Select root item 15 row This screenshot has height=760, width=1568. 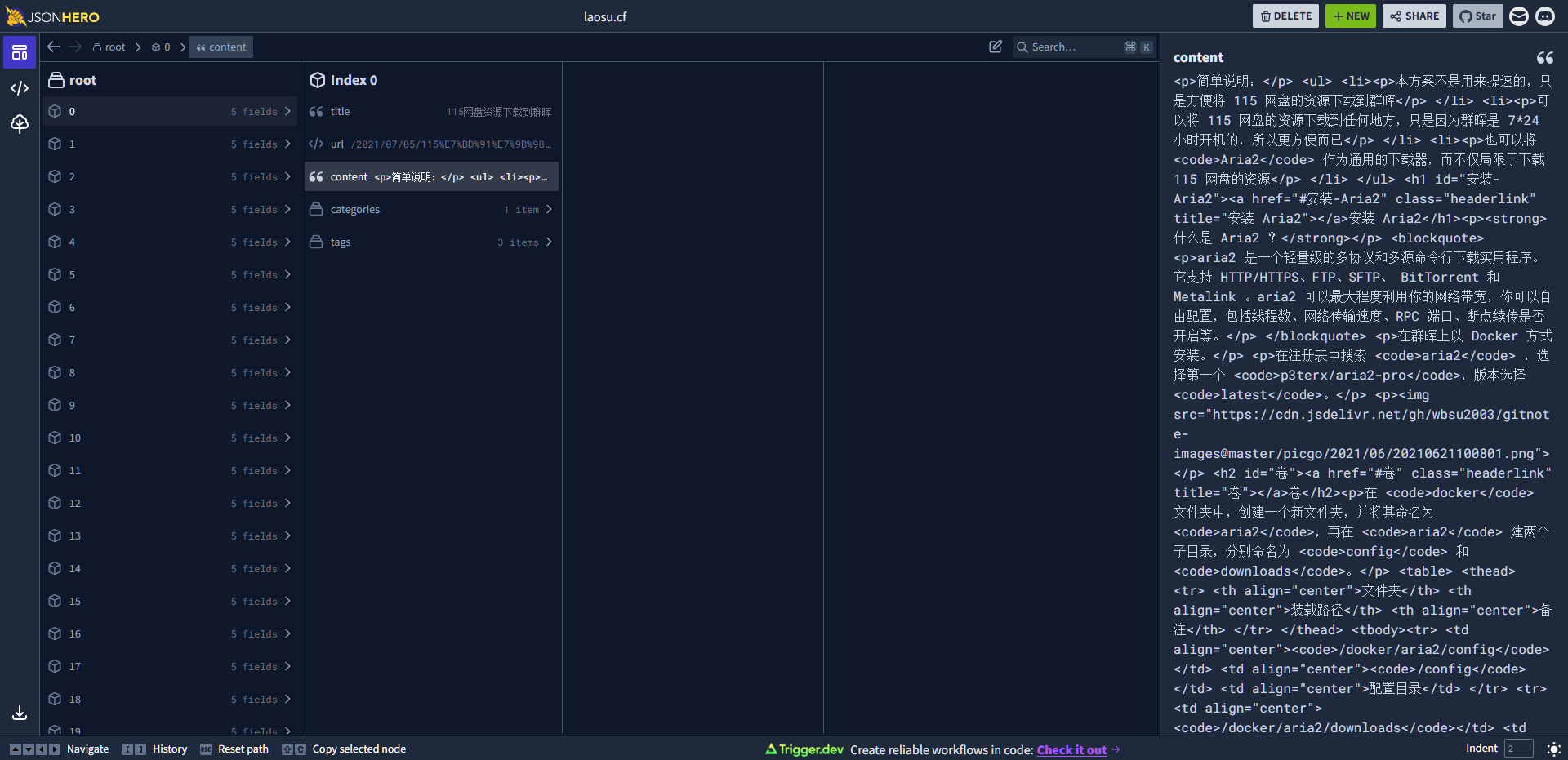point(170,601)
